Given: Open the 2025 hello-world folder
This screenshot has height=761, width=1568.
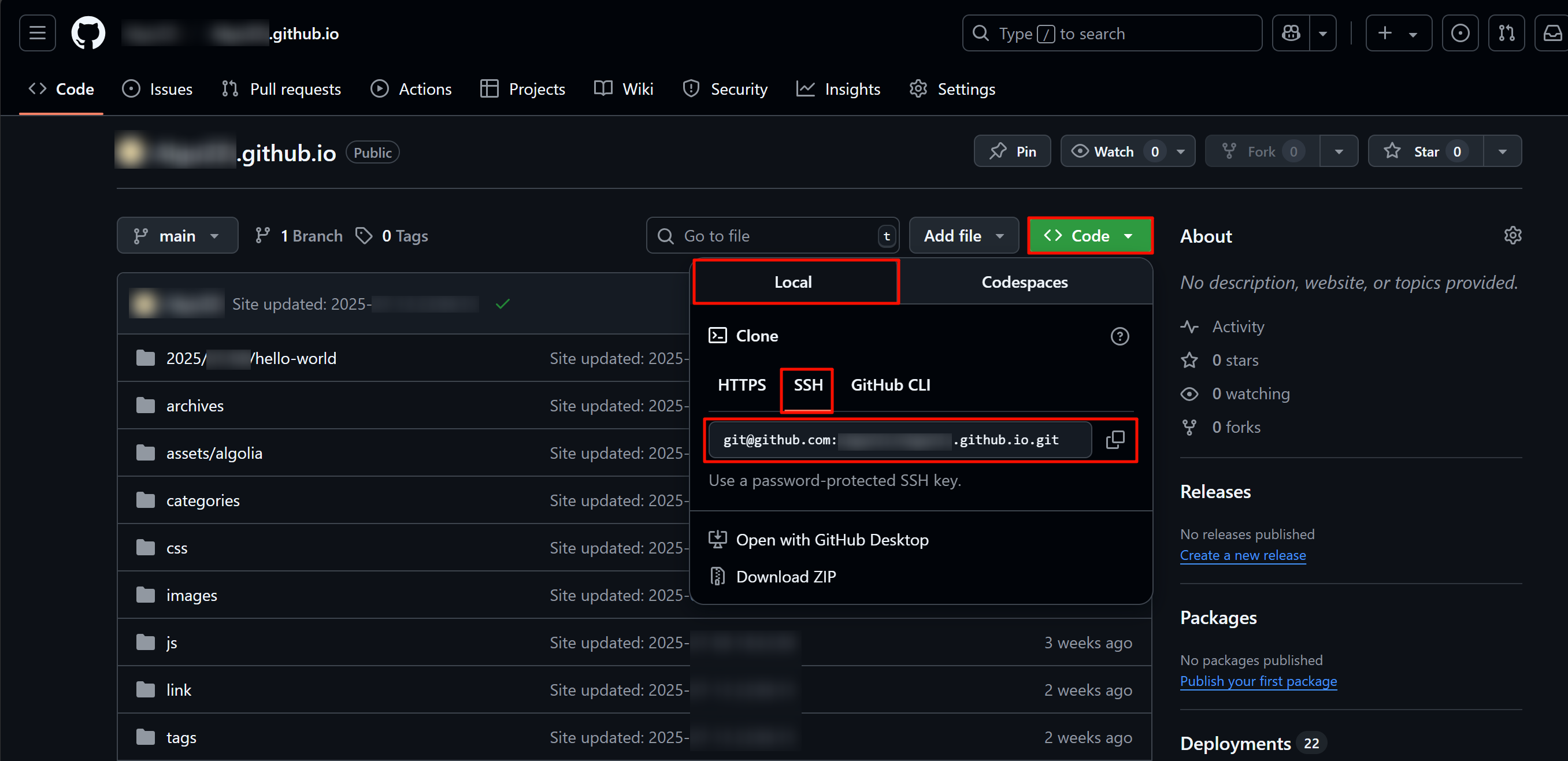Looking at the screenshot, I should click(251, 359).
